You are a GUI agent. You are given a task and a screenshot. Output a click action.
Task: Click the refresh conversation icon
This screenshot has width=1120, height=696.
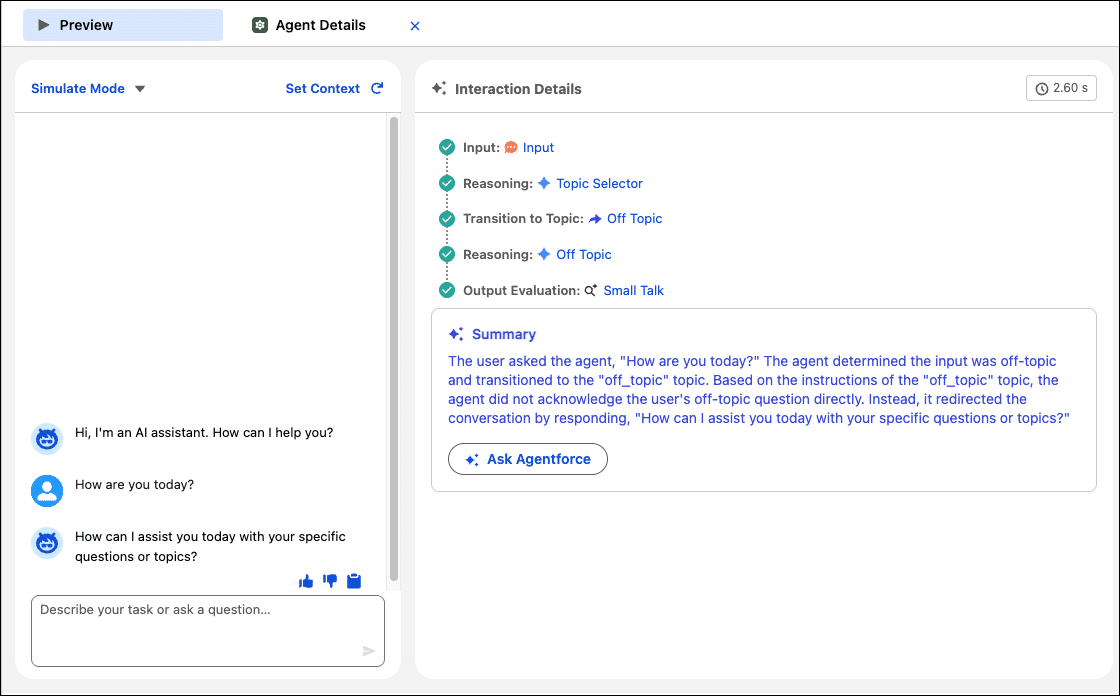[377, 88]
